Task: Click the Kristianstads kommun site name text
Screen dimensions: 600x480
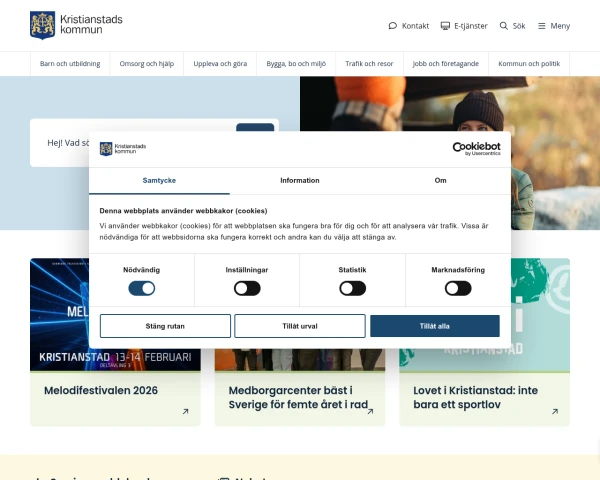Action: [91, 24]
